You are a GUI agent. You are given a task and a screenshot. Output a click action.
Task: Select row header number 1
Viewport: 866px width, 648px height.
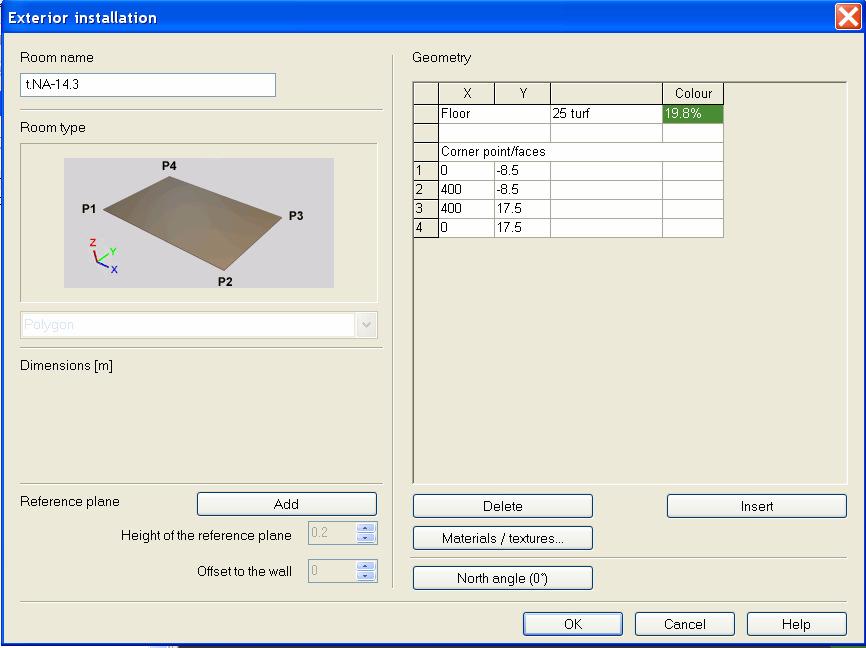point(426,171)
